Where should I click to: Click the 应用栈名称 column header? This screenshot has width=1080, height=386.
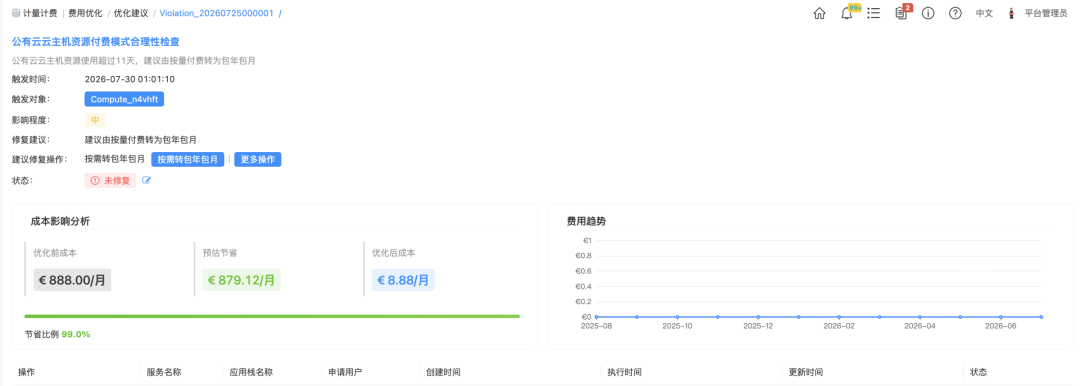251,372
